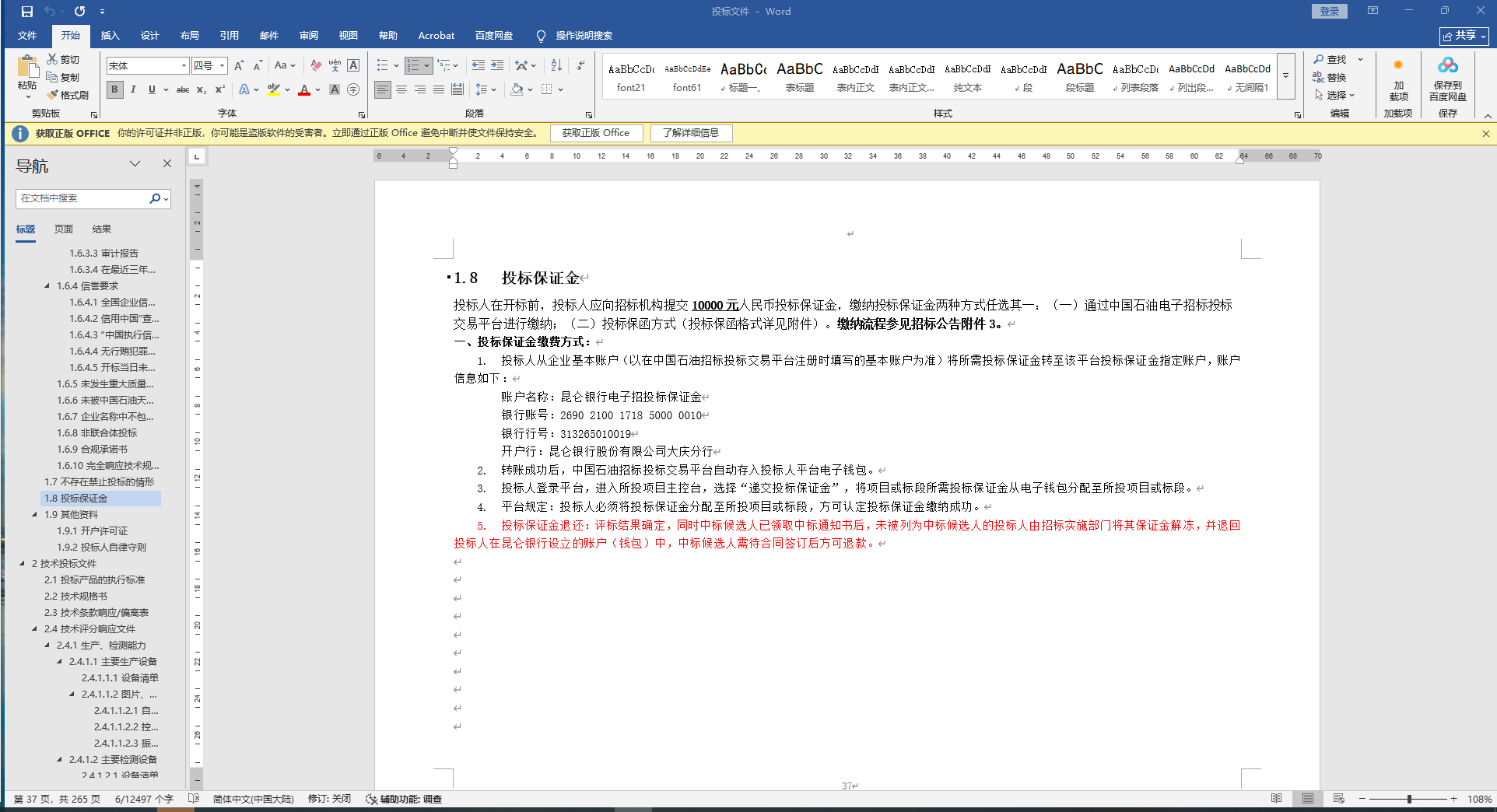Image resolution: width=1497 pixels, height=812 pixels.
Task: Switch to read mode view in status bar
Action: coord(1276,799)
